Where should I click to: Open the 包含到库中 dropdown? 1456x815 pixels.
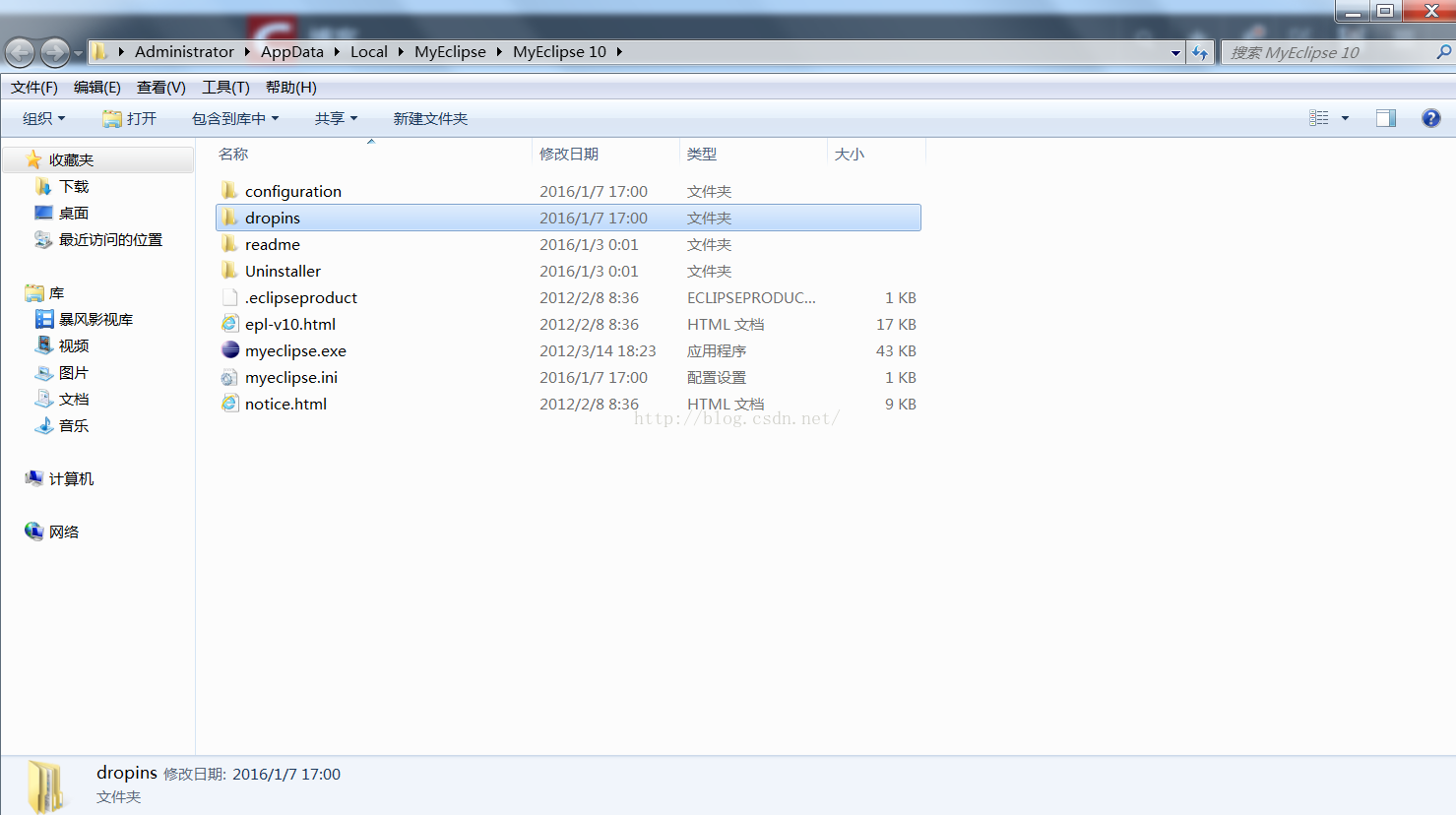pyautogui.click(x=235, y=118)
